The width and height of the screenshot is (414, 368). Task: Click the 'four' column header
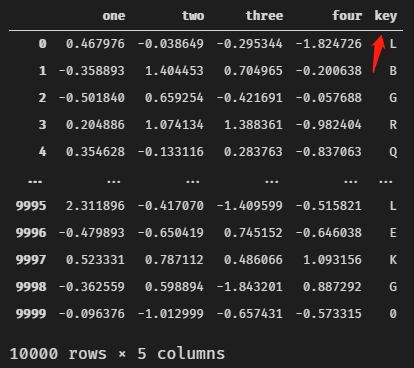click(x=347, y=16)
